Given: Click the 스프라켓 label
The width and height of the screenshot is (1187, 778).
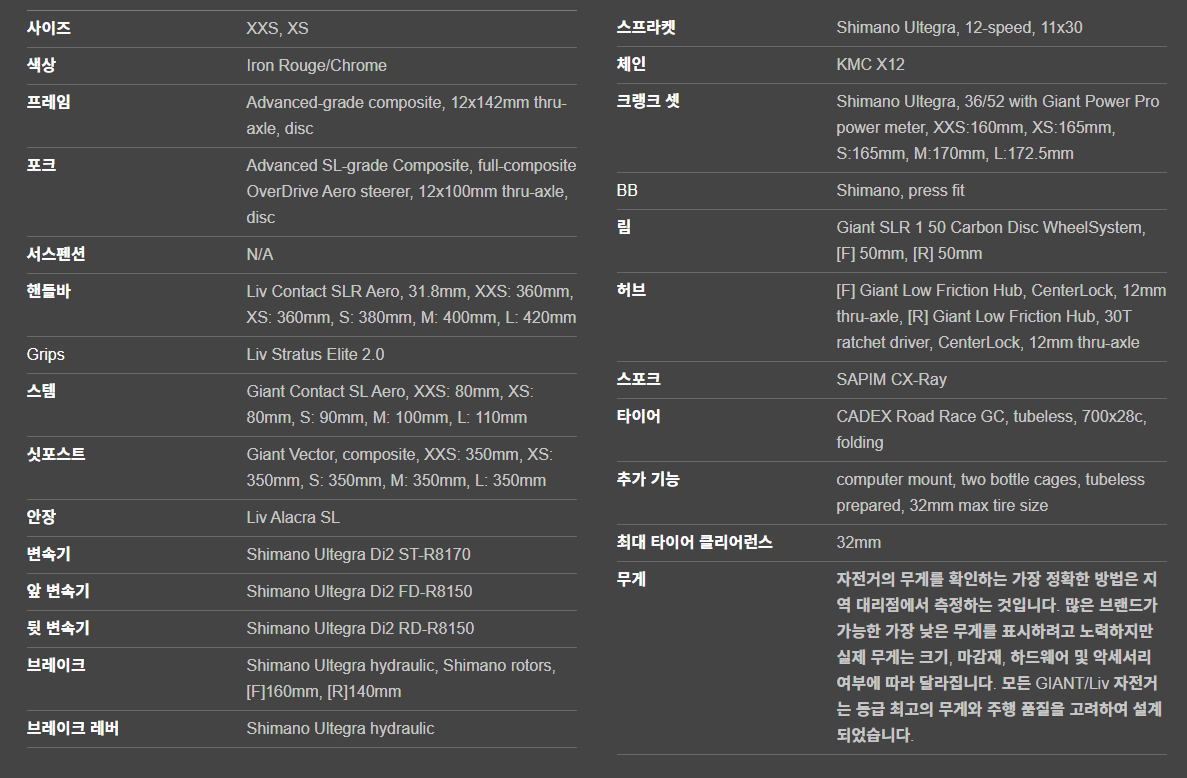Looking at the screenshot, I should (646, 28).
